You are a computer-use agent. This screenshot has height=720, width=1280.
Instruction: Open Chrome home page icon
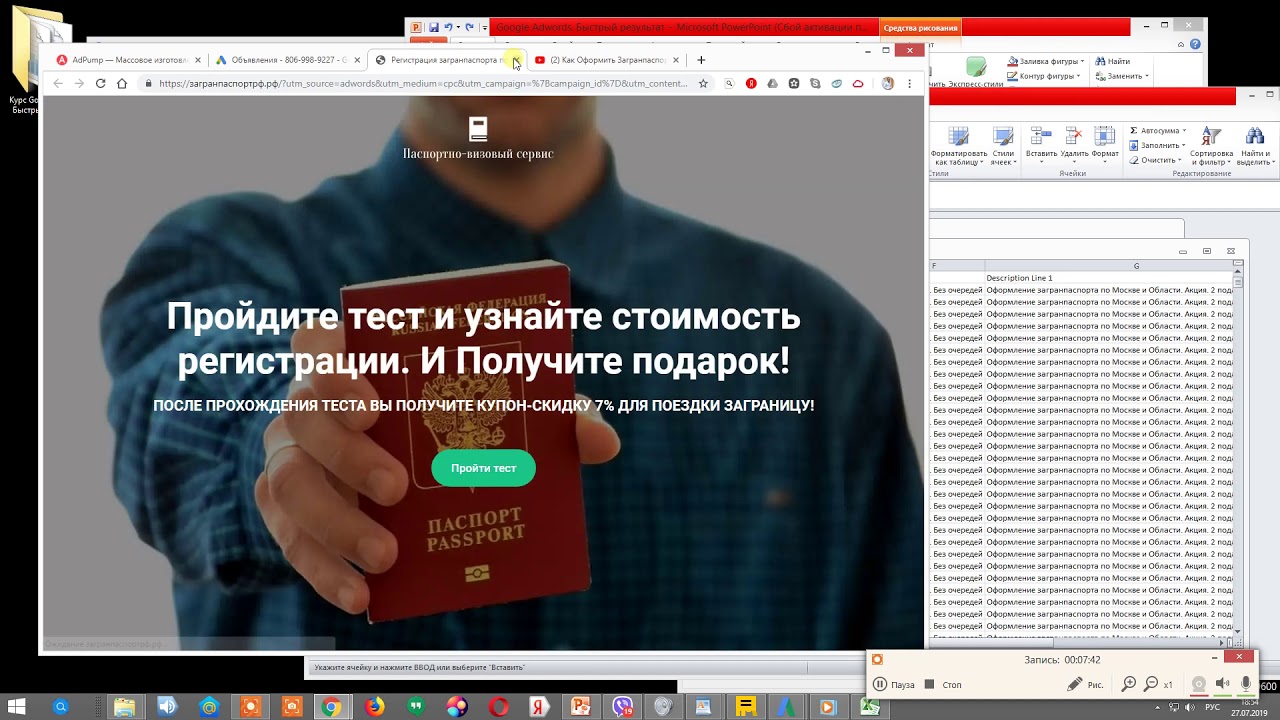[x=122, y=84]
